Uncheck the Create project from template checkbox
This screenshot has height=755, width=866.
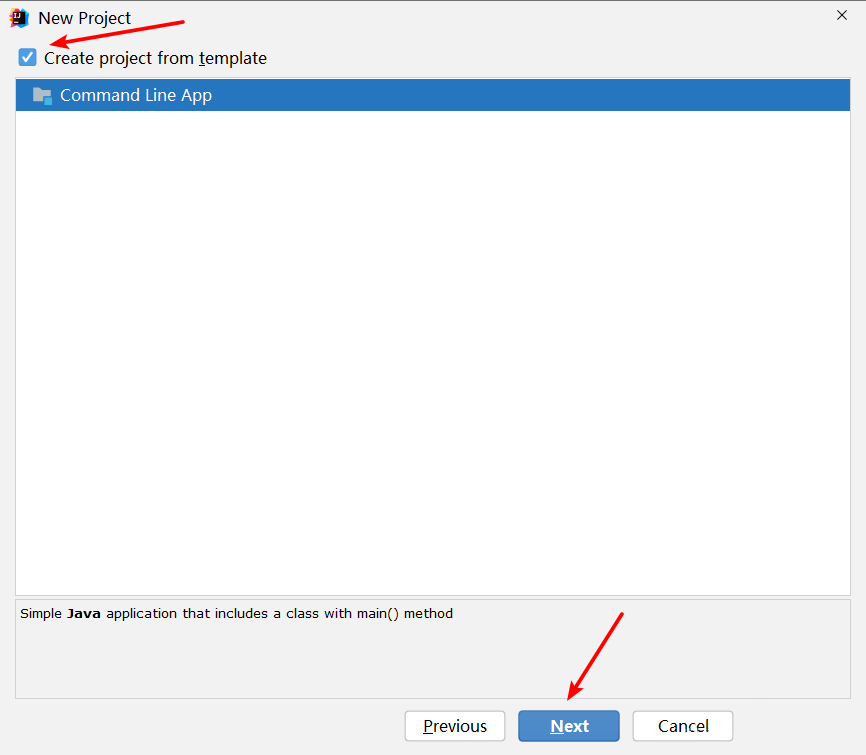[28, 57]
